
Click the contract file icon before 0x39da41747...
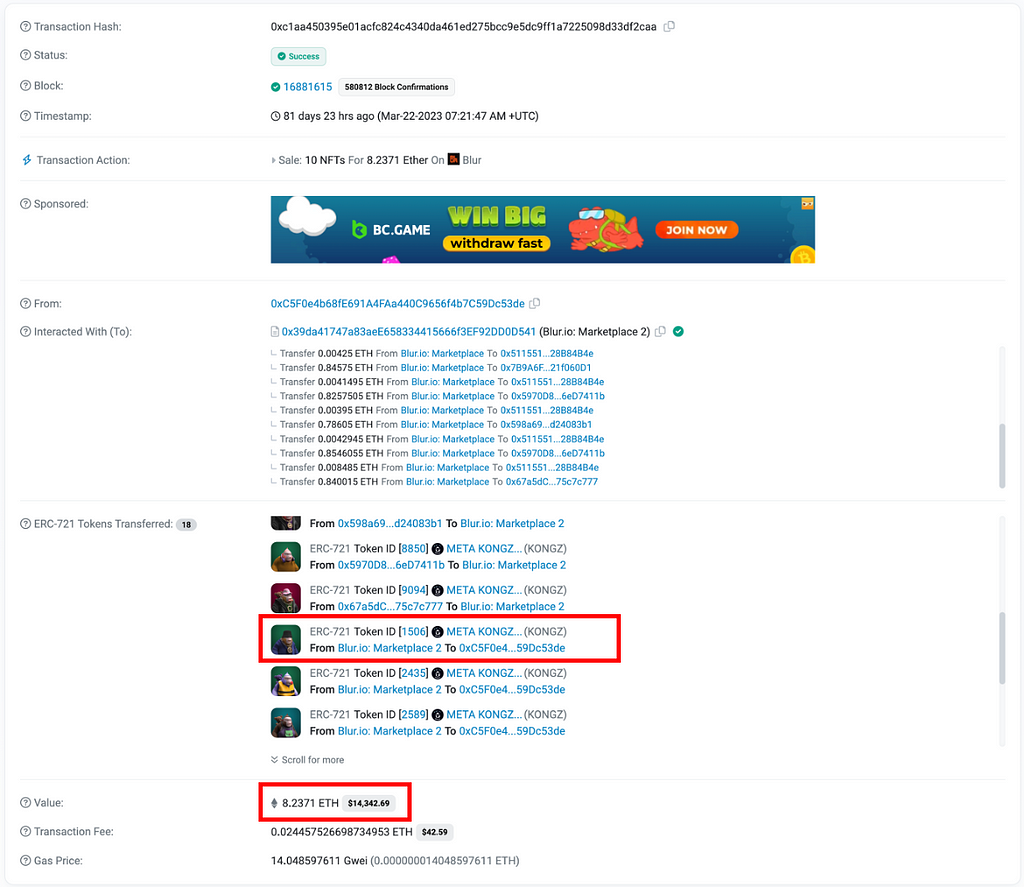[x=275, y=332]
